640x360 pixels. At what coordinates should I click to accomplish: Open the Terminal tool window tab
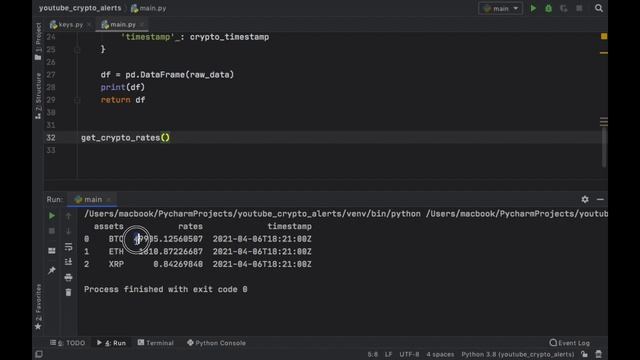pyautogui.click(x=156, y=343)
